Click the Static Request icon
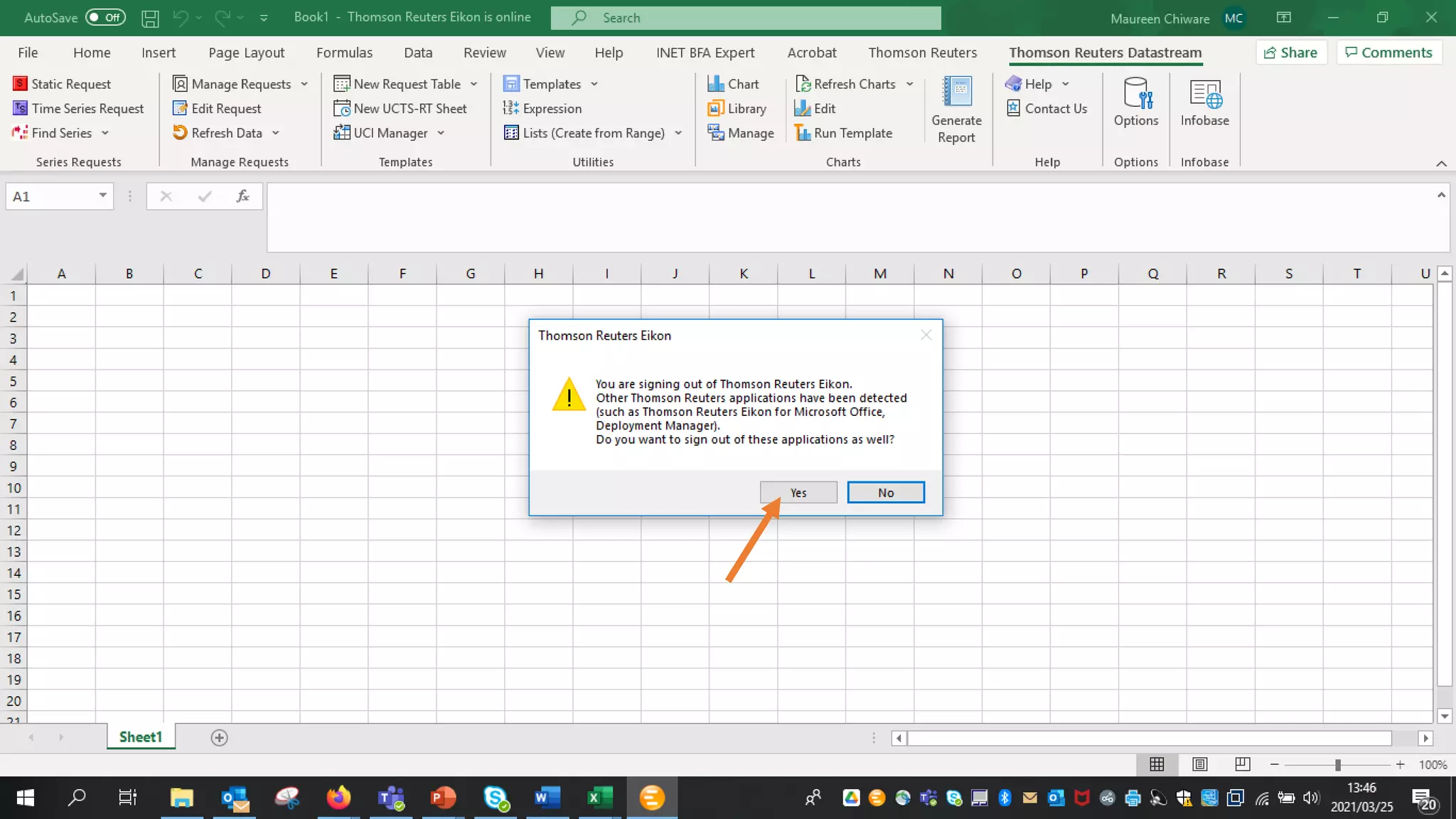This screenshot has height=819, width=1456. 20,84
